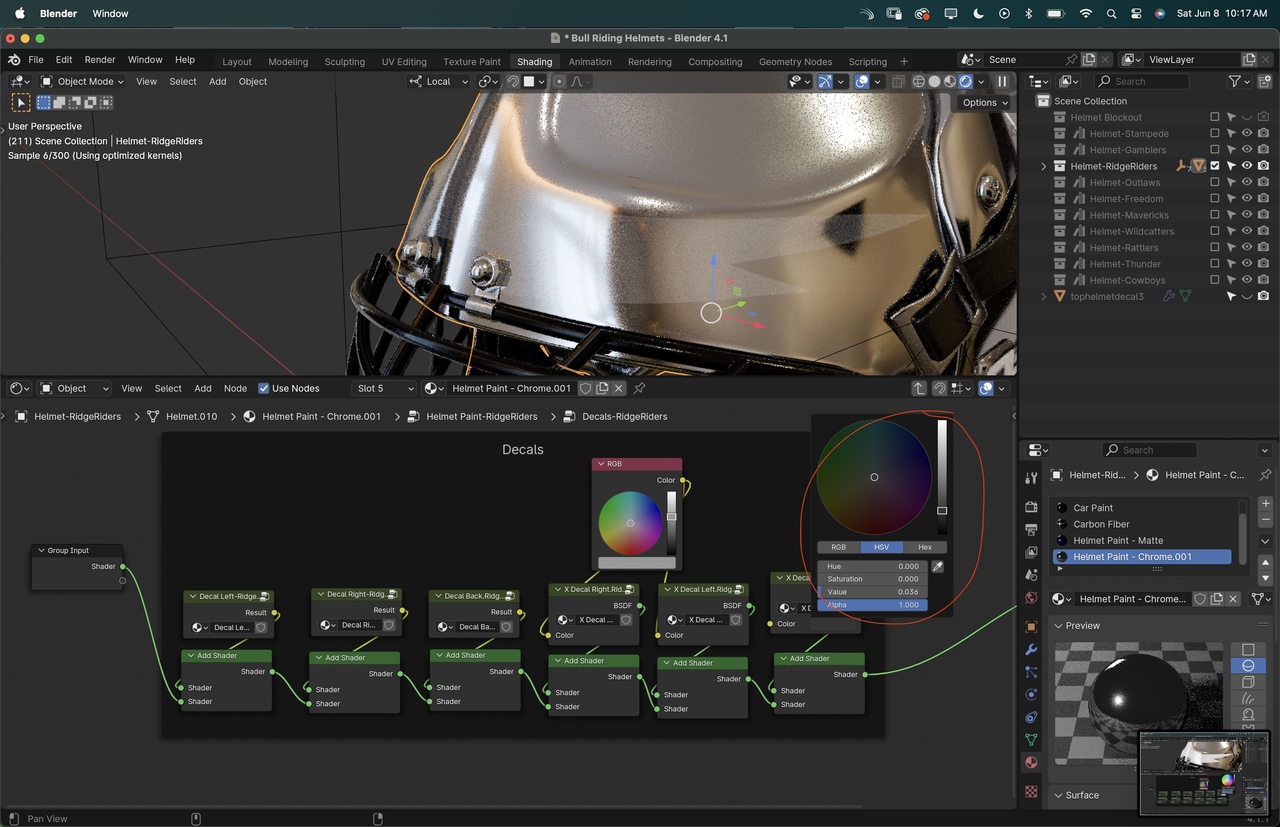This screenshot has width=1280, height=827.
Task: Open the Object Mode dropdown
Action: point(83,82)
